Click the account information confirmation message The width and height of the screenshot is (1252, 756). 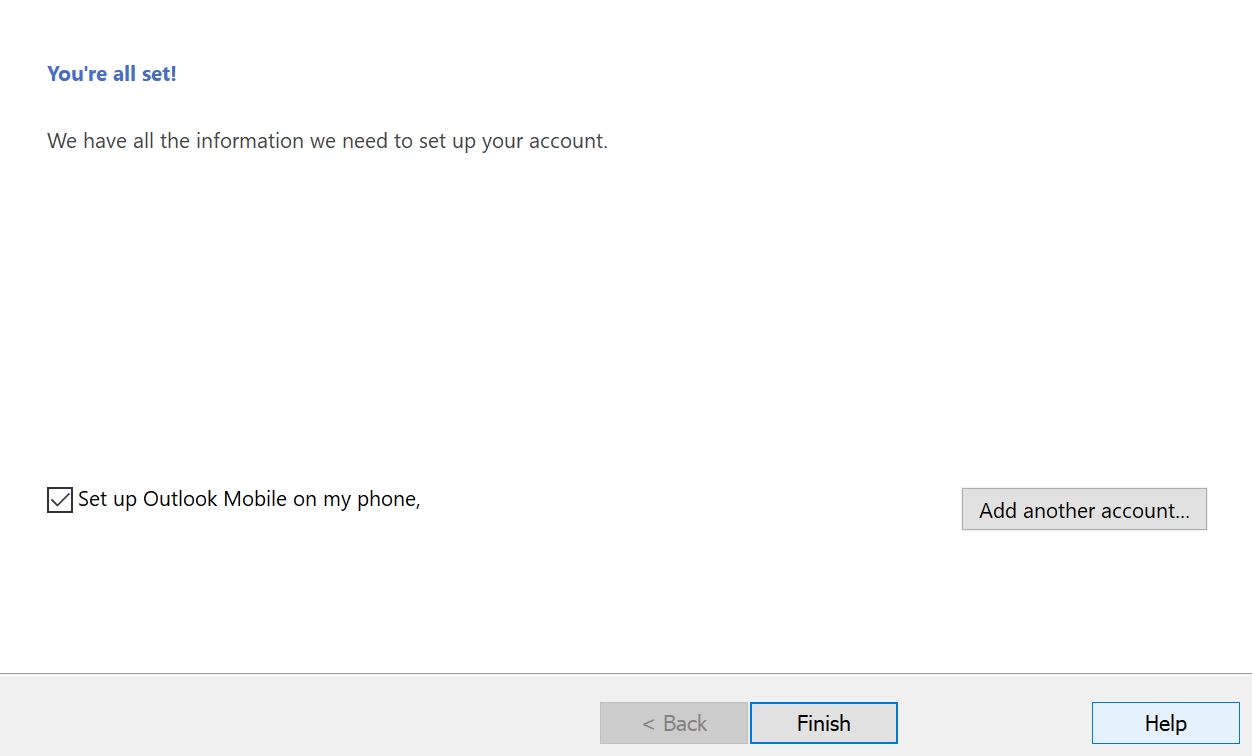(327, 141)
